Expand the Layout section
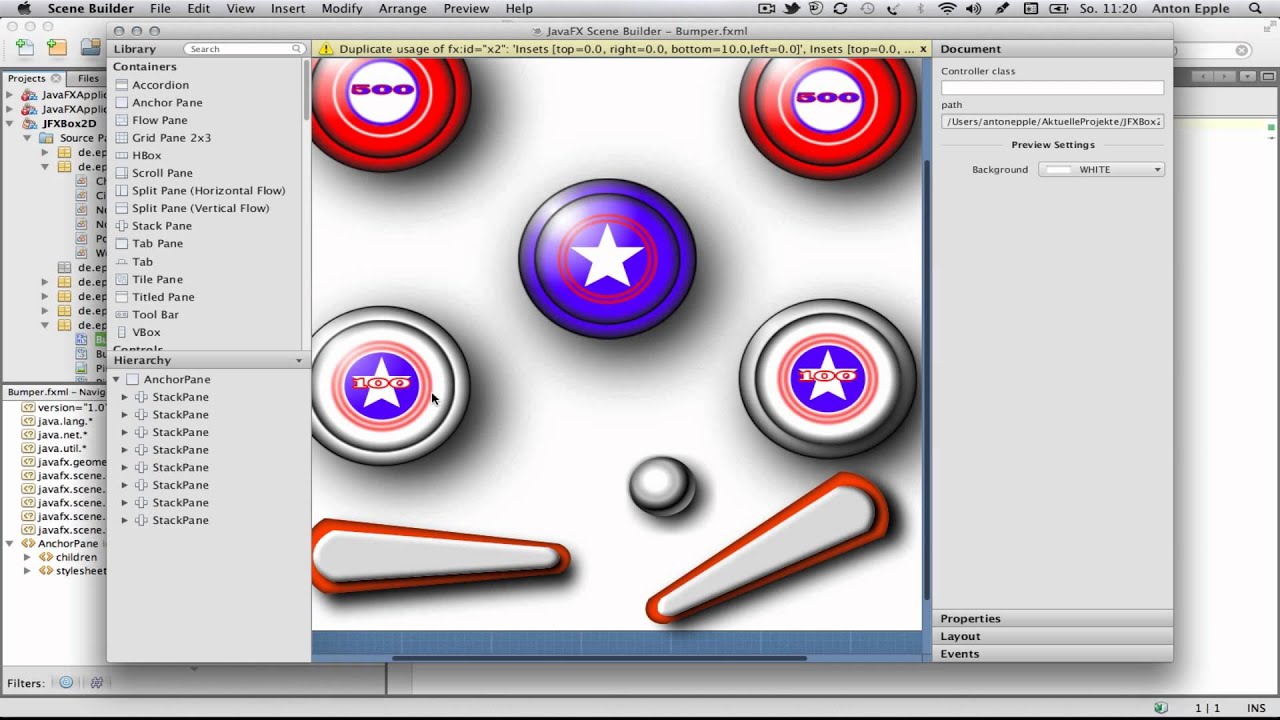The width and height of the screenshot is (1280, 720). coord(1052,637)
